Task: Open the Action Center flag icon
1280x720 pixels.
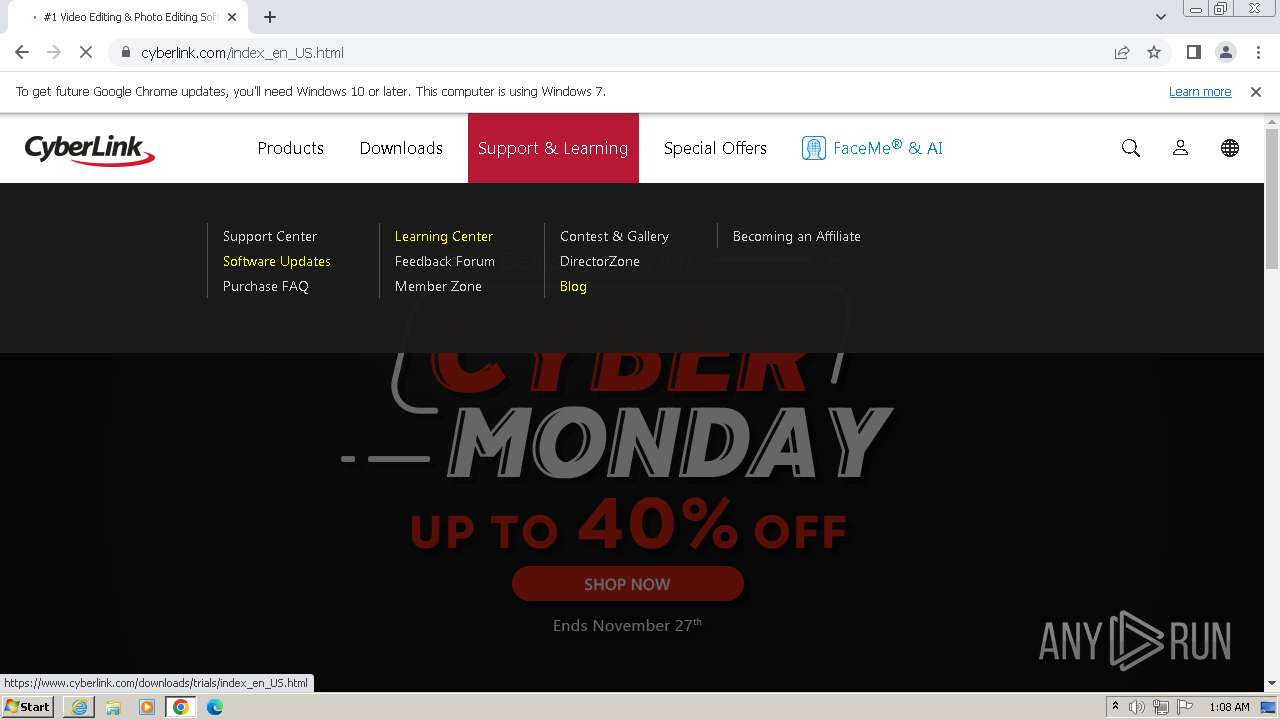Action: [x=1184, y=707]
